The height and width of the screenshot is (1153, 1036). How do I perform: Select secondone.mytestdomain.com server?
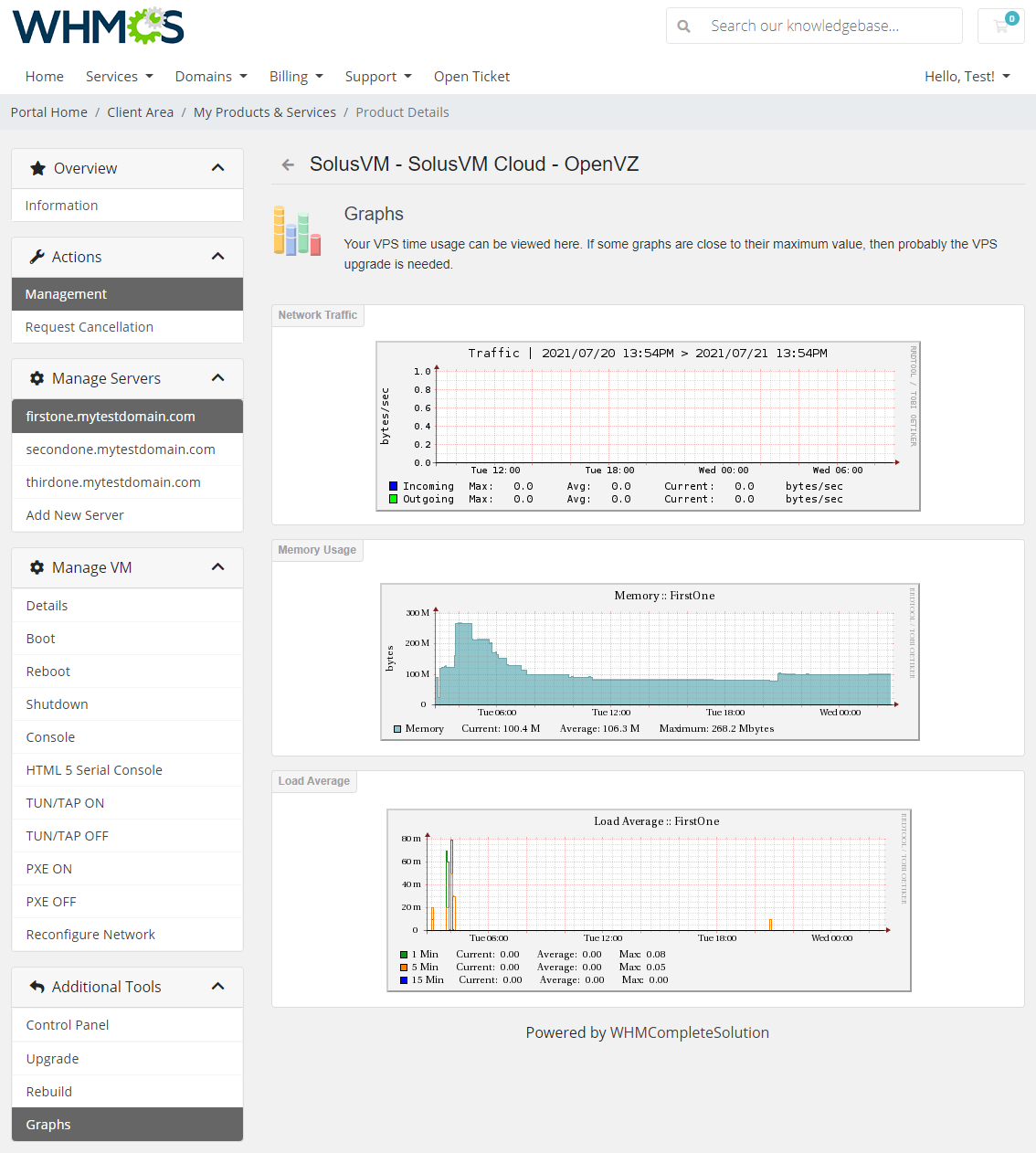[x=127, y=450]
